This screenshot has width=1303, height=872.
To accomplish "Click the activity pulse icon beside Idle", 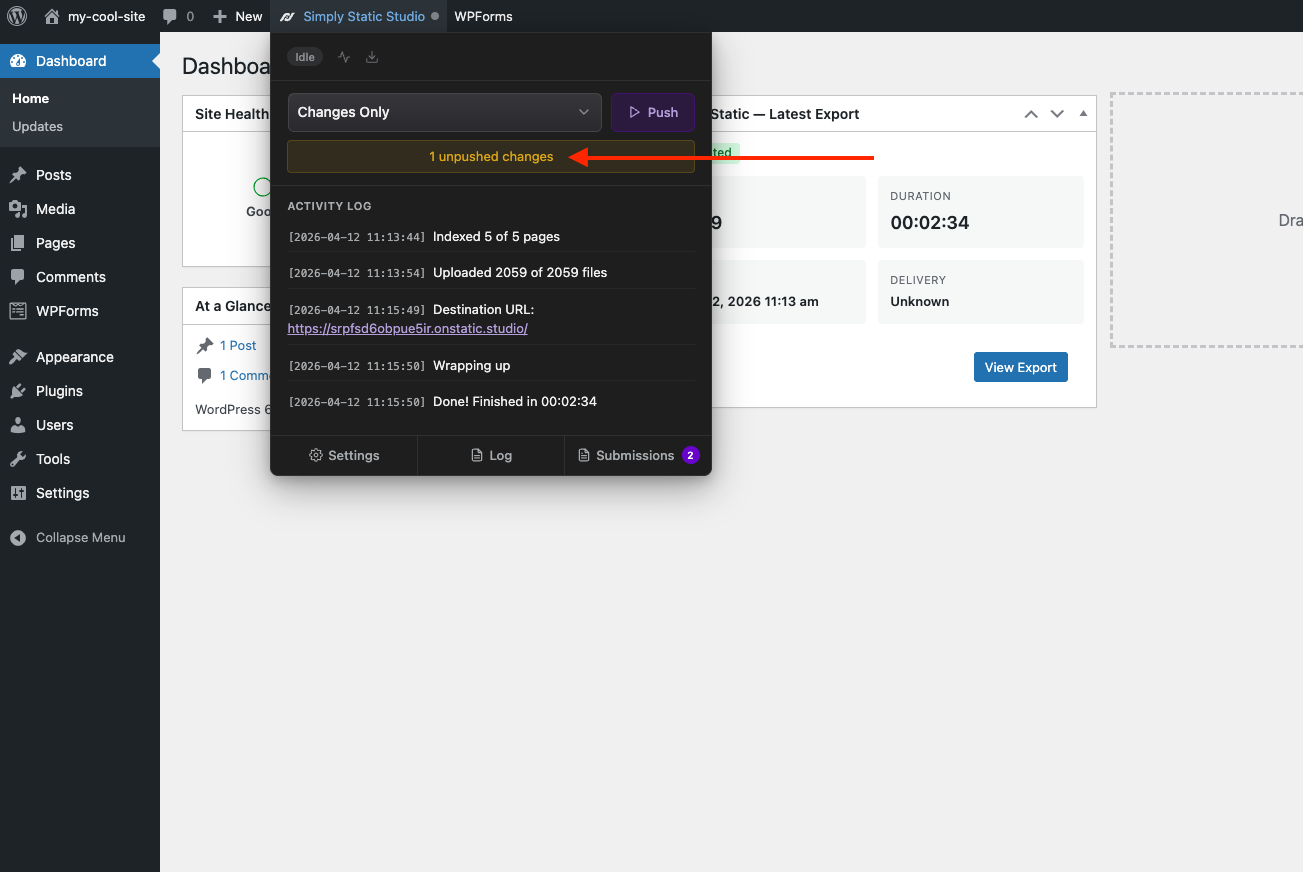I will tap(344, 57).
